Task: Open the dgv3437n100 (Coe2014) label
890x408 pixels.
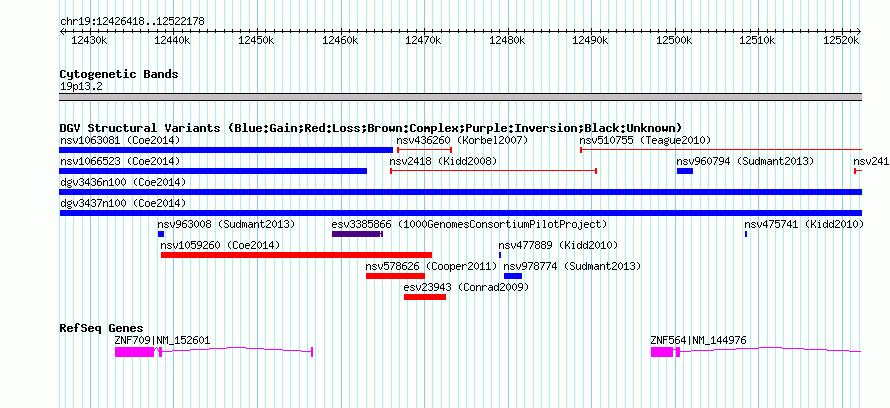Action: coord(123,203)
